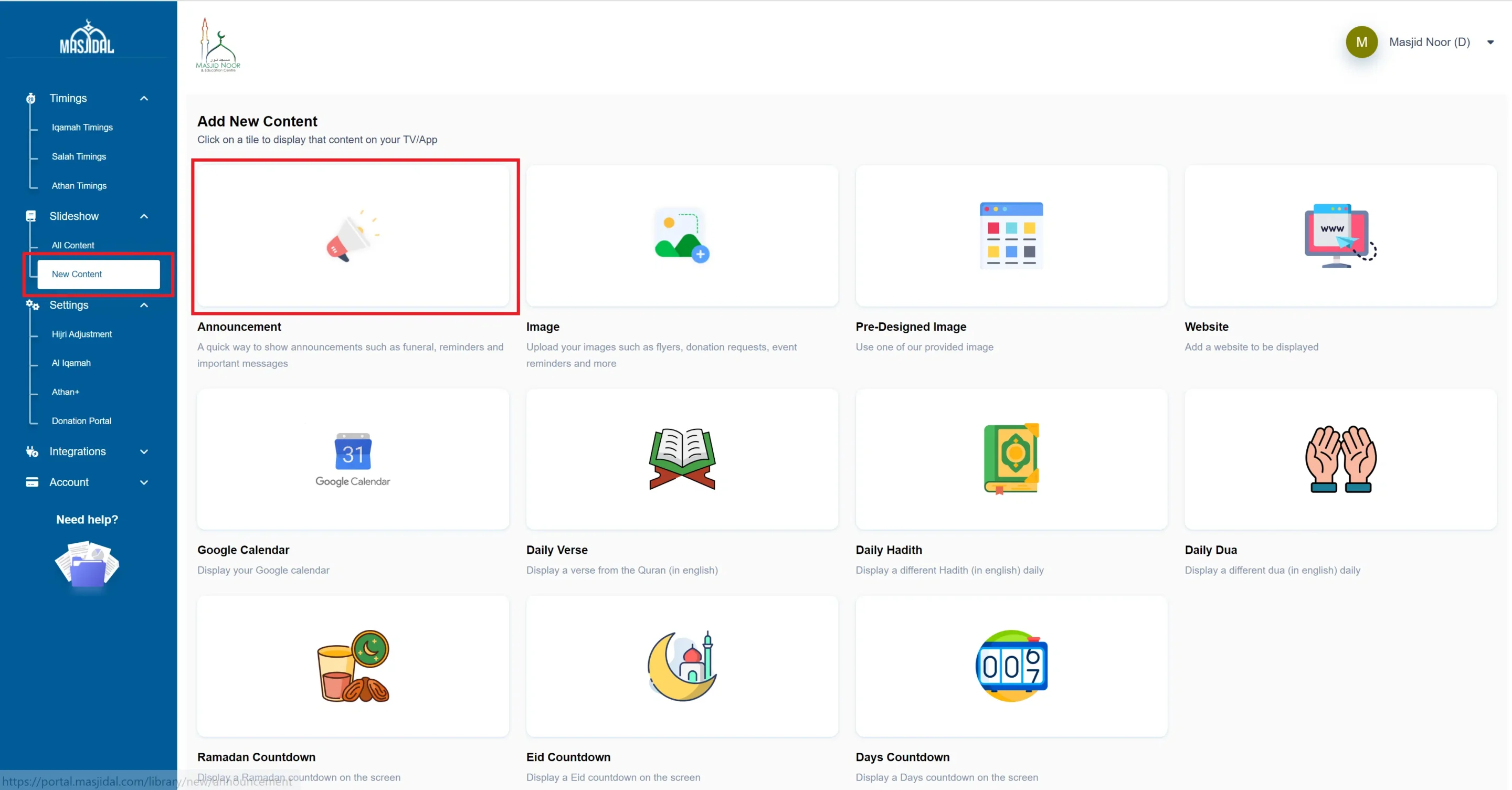
Task: Open the Announcement megaphone tile
Action: pos(353,236)
